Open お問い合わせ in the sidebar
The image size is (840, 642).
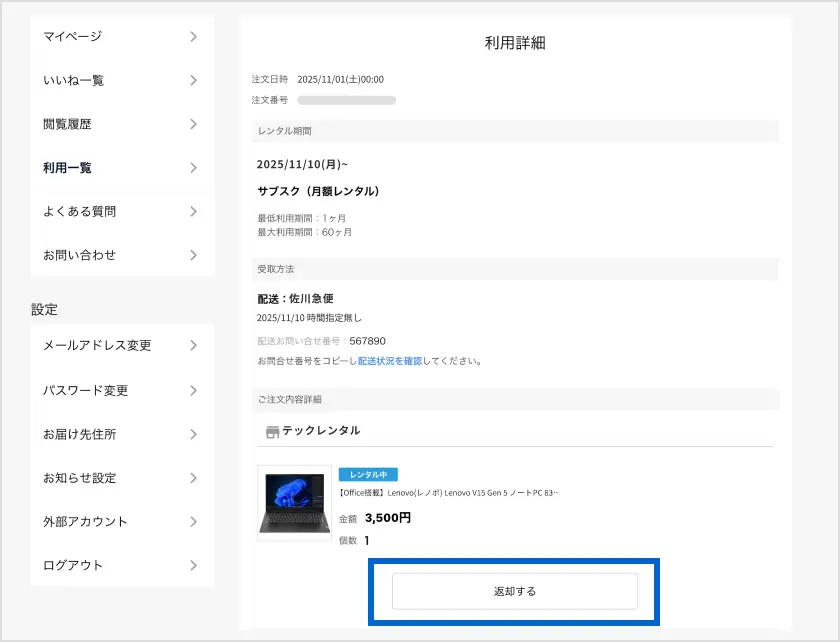click(x=122, y=255)
